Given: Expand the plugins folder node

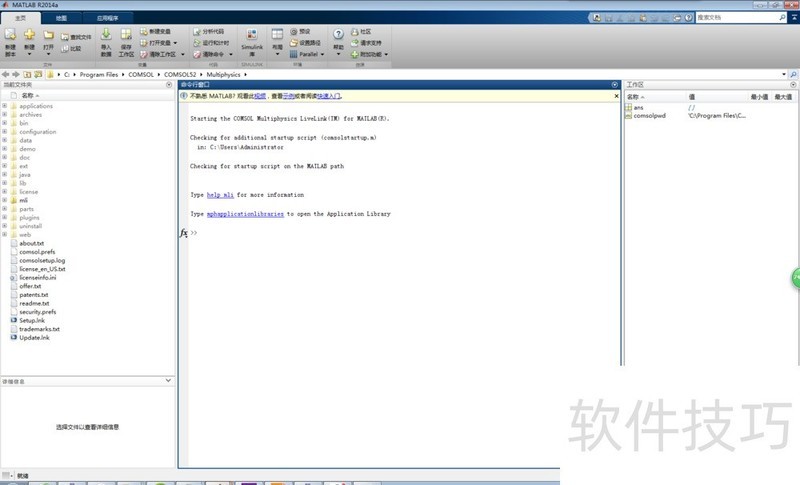Looking at the screenshot, I should [5, 217].
